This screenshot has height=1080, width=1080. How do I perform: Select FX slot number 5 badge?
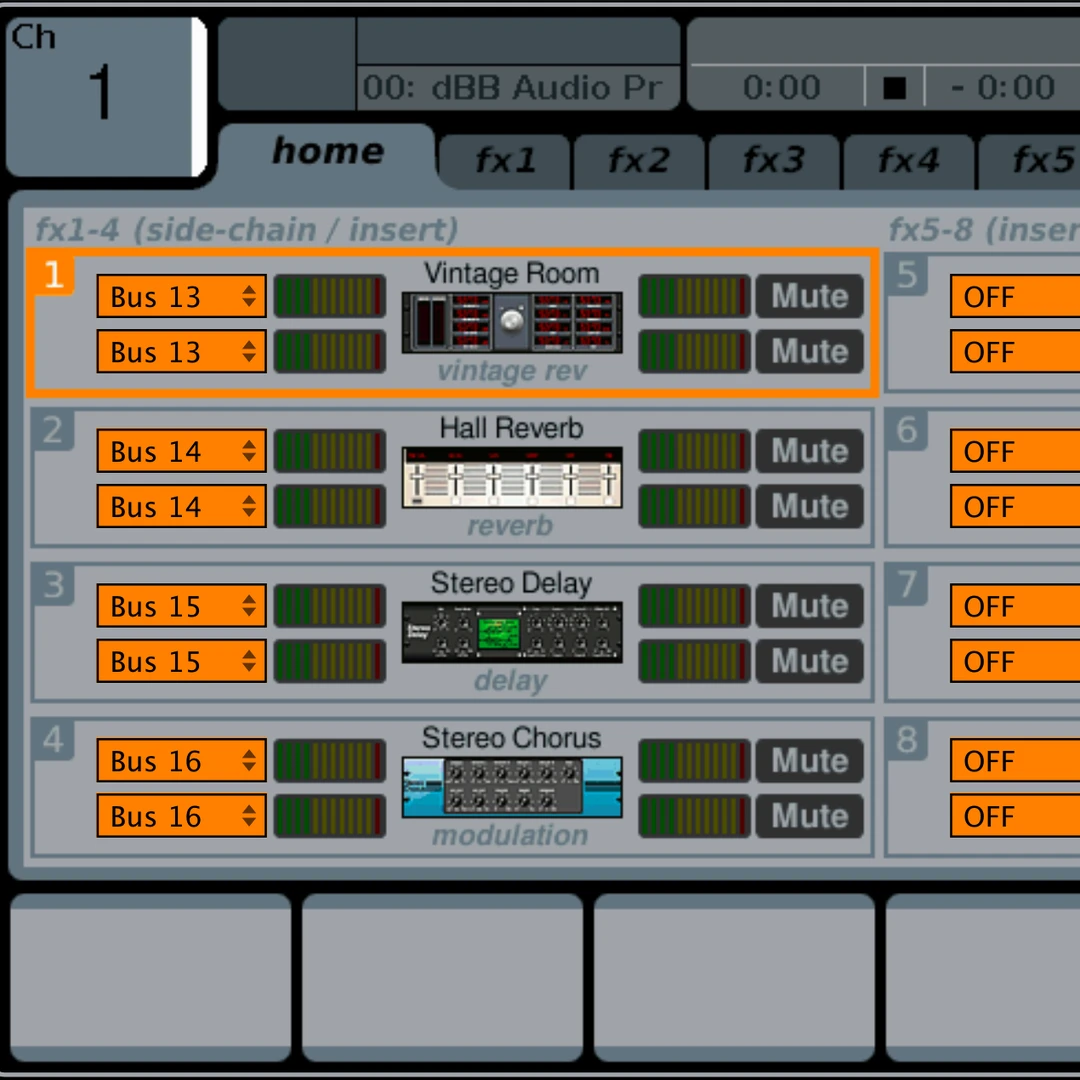tap(906, 276)
